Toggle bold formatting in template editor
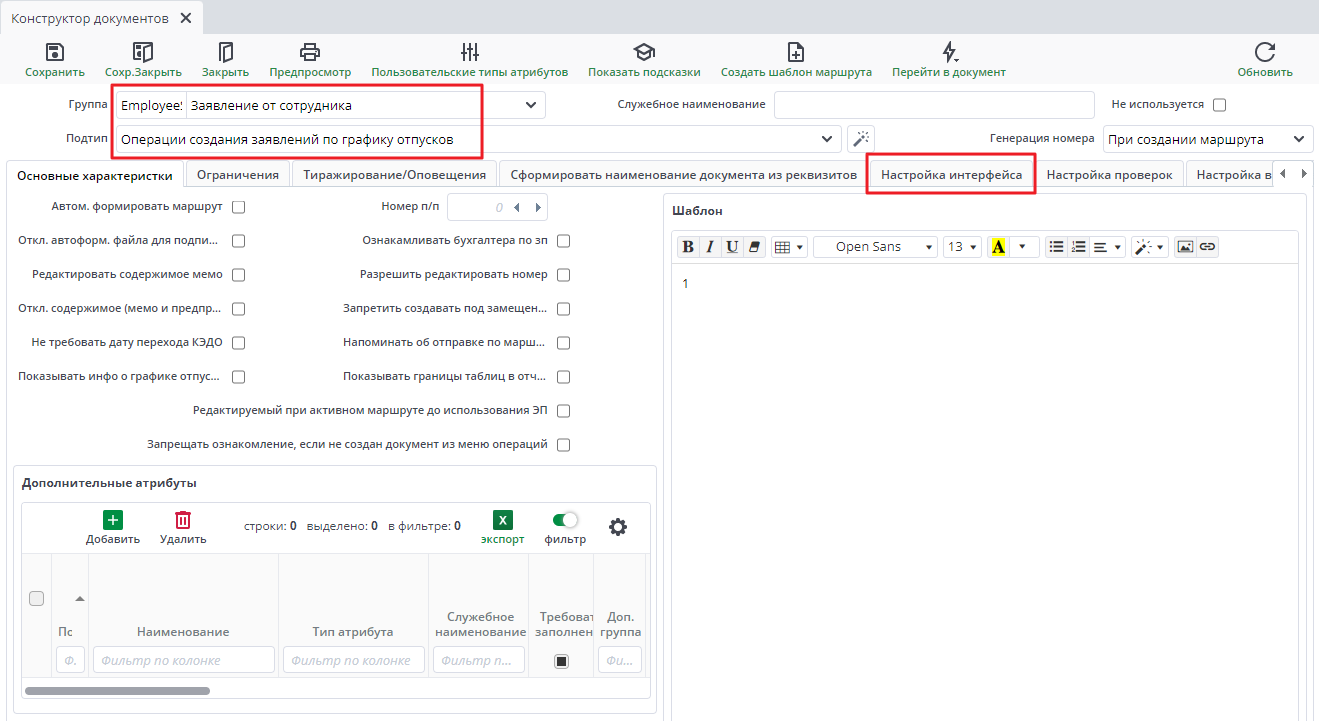1319x721 pixels. [687, 247]
